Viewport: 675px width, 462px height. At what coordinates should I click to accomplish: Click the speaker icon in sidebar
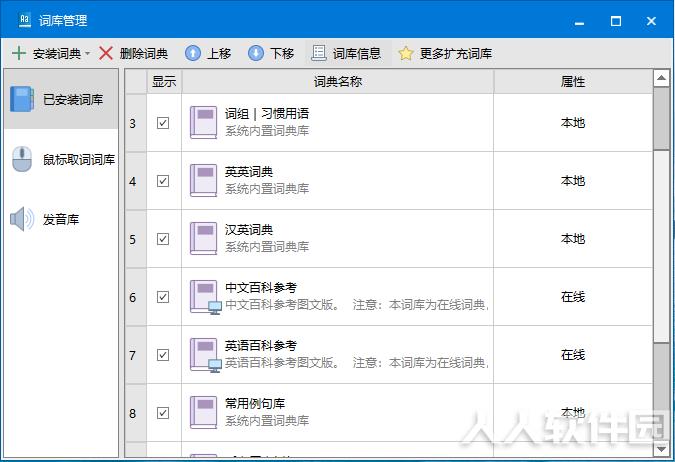pyautogui.click(x=22, y=219)
